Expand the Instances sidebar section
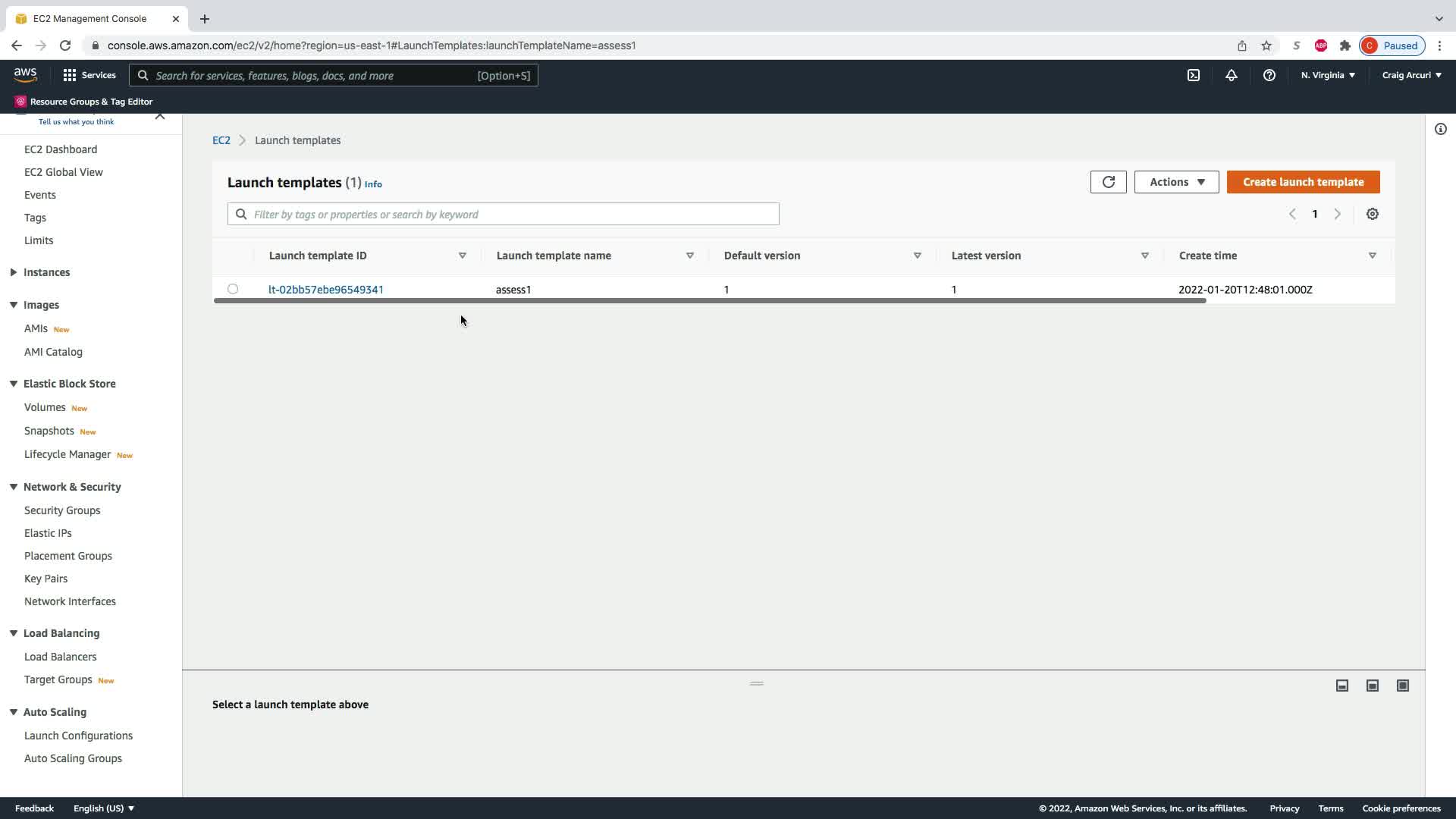 (x=14, y=272)
